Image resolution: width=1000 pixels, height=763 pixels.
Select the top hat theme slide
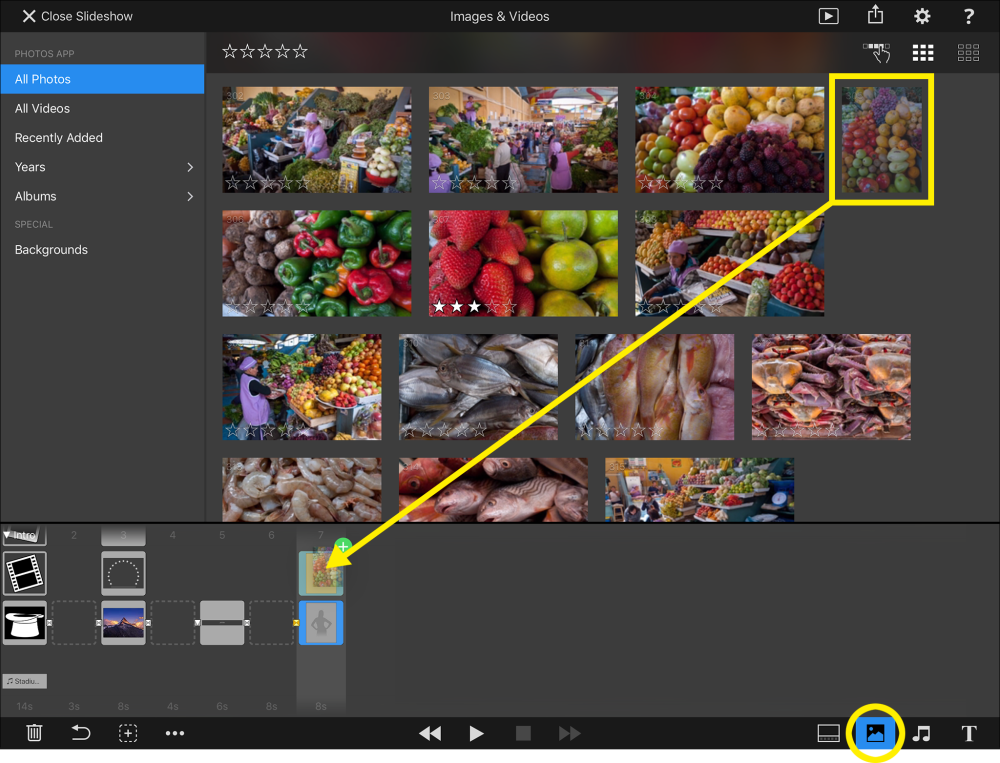(x=25, y=623)
